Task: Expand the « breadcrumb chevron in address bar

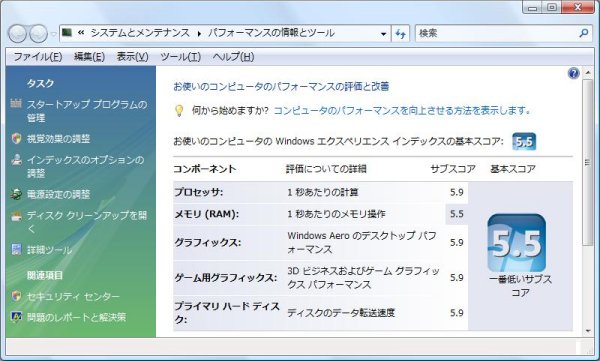Action: click(81, 33)
